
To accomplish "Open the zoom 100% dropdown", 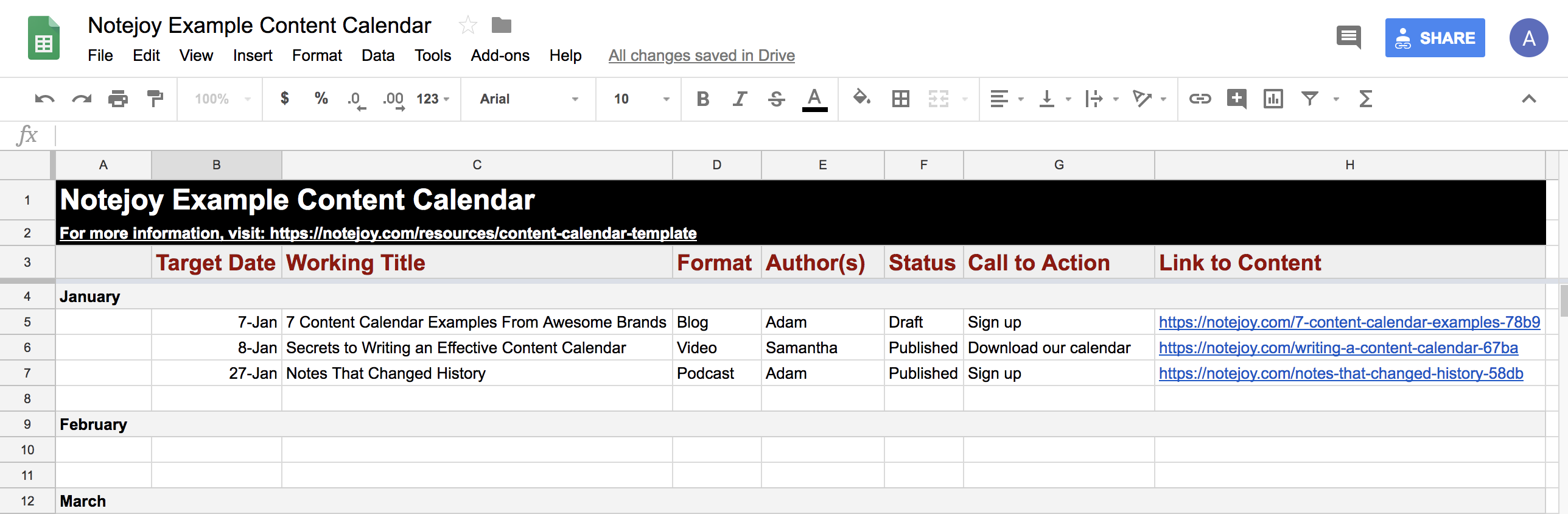I will click(223, 99).
